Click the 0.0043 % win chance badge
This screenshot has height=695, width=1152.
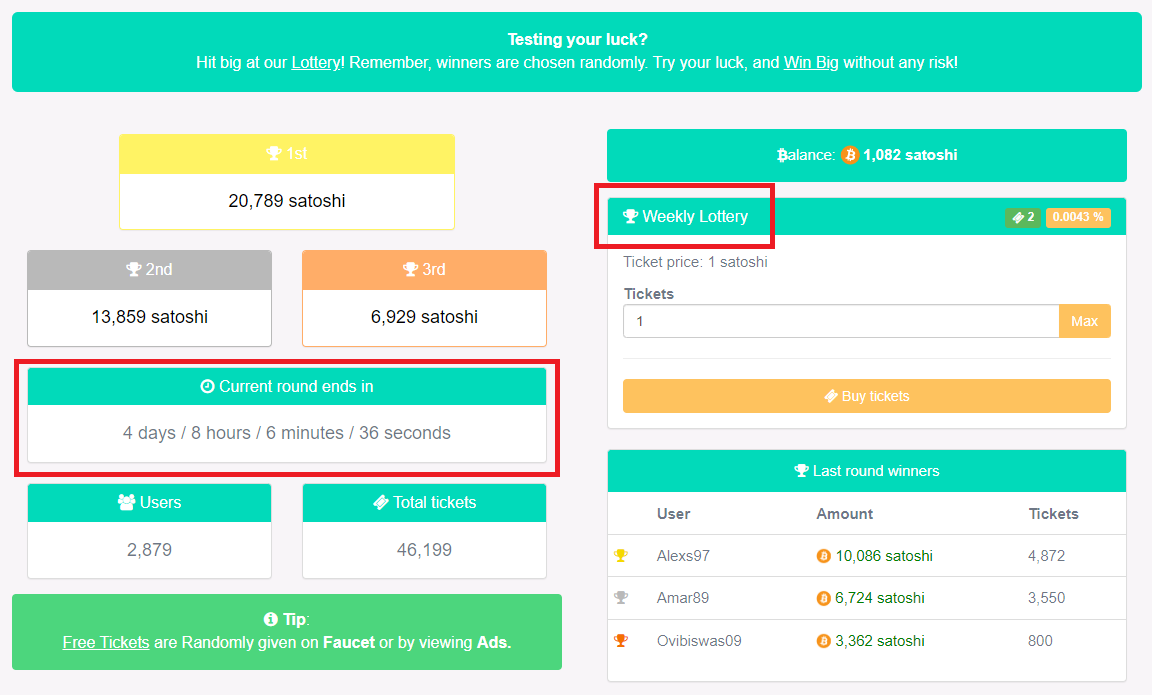[x=1078, y=217]
